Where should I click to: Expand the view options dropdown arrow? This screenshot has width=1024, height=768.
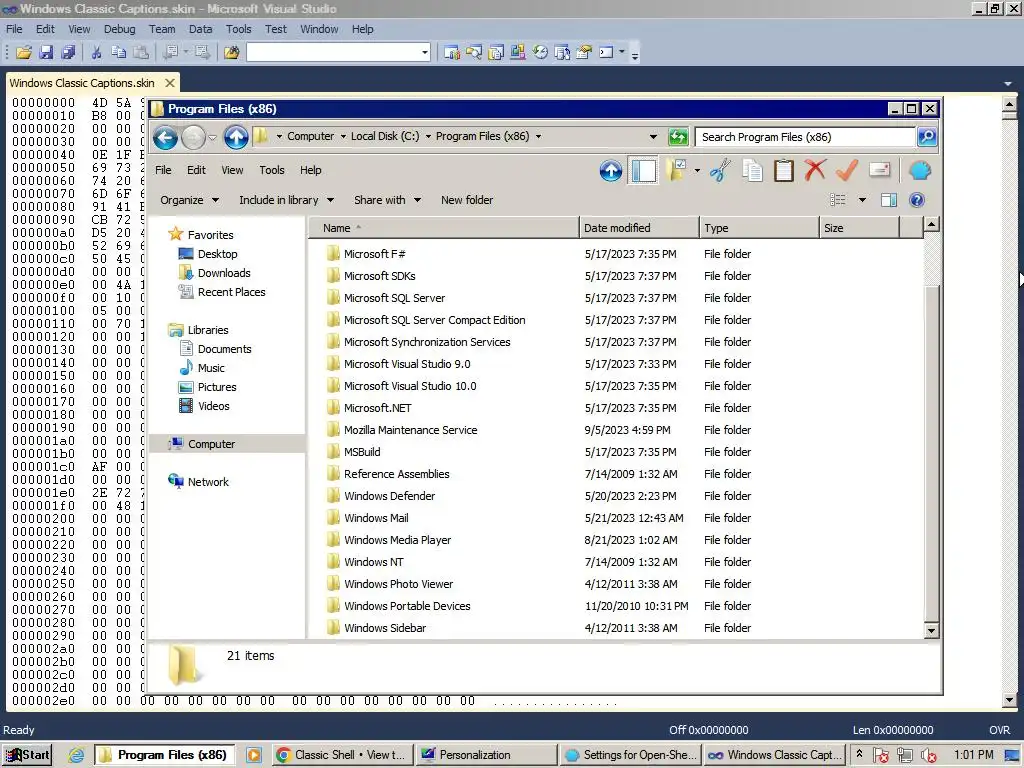tap(862, 200)
